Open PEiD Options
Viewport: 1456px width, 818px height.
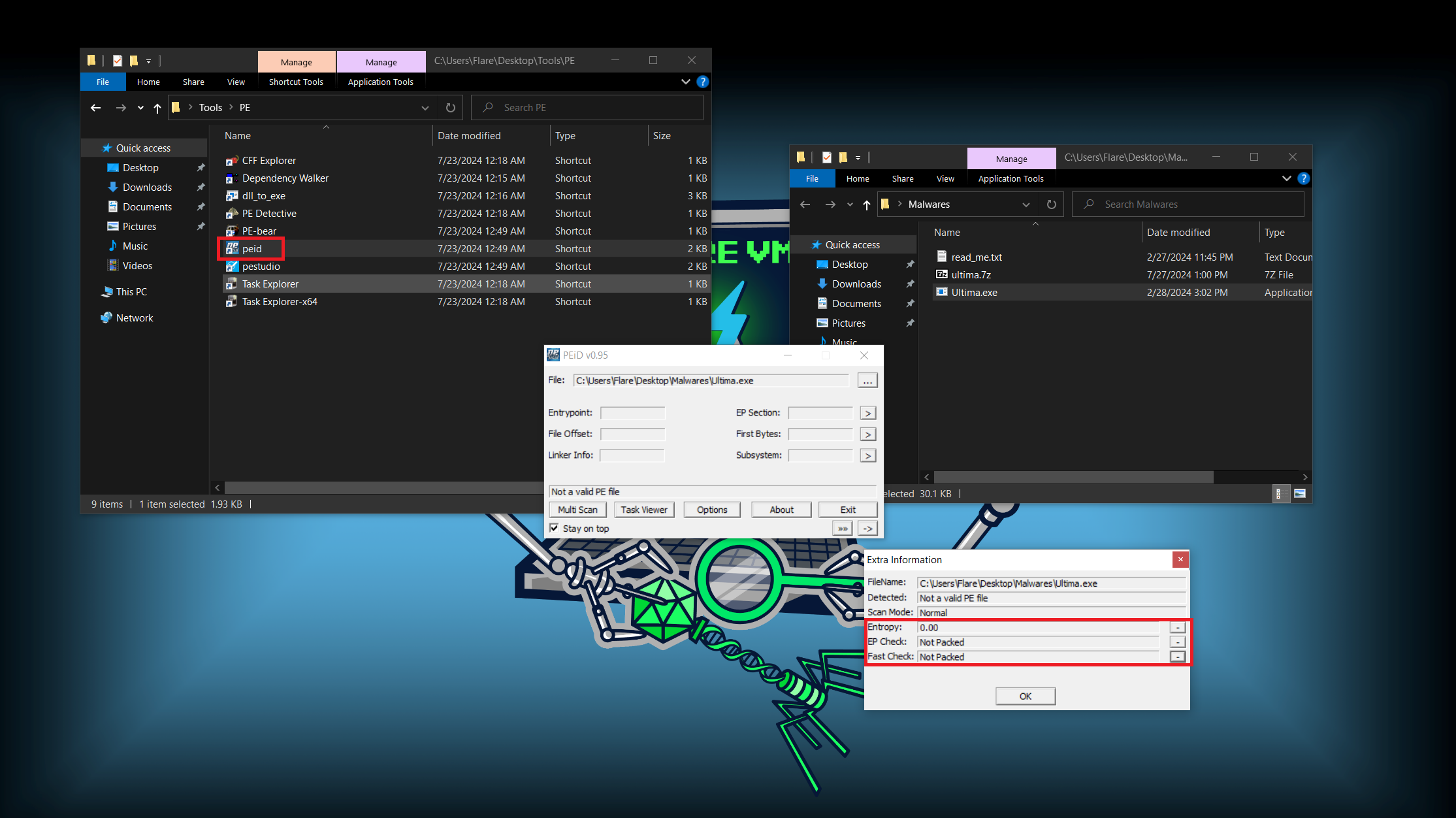click(x=712, y=510)
